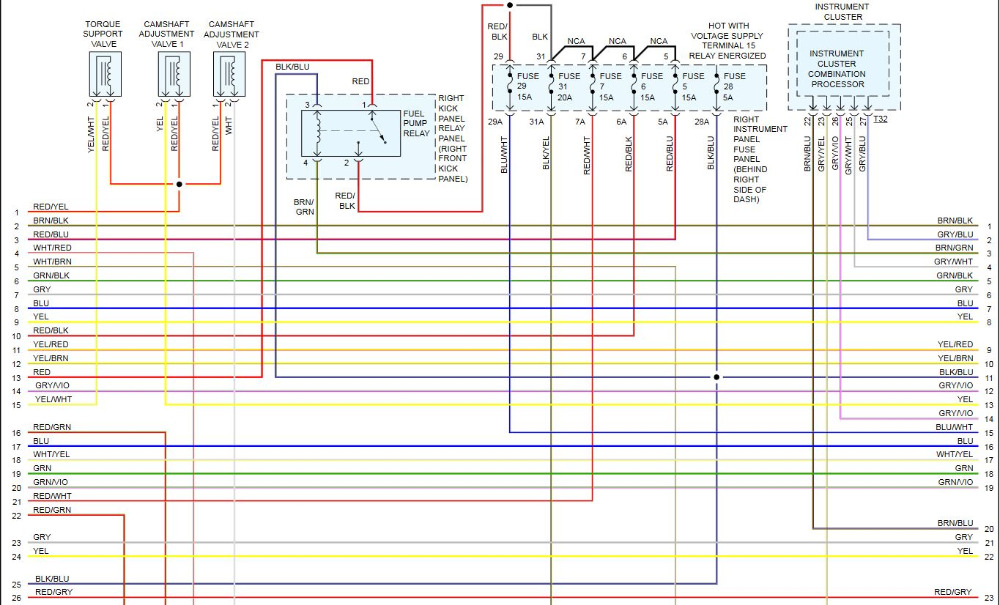Click the Right Kick Panel Relay Panel label
Image resolution: width=999 pixels, height=605 pixels.
(453, 138)
